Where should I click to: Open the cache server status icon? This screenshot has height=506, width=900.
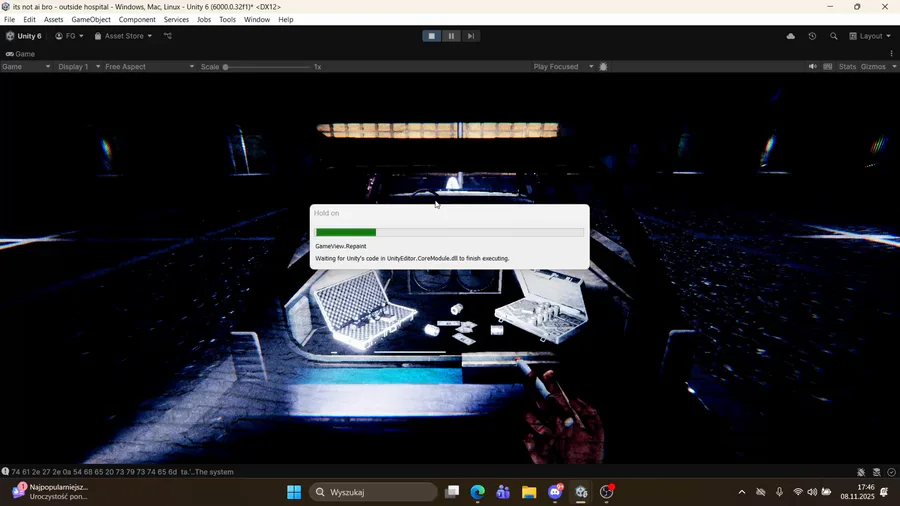click(876, 472)
